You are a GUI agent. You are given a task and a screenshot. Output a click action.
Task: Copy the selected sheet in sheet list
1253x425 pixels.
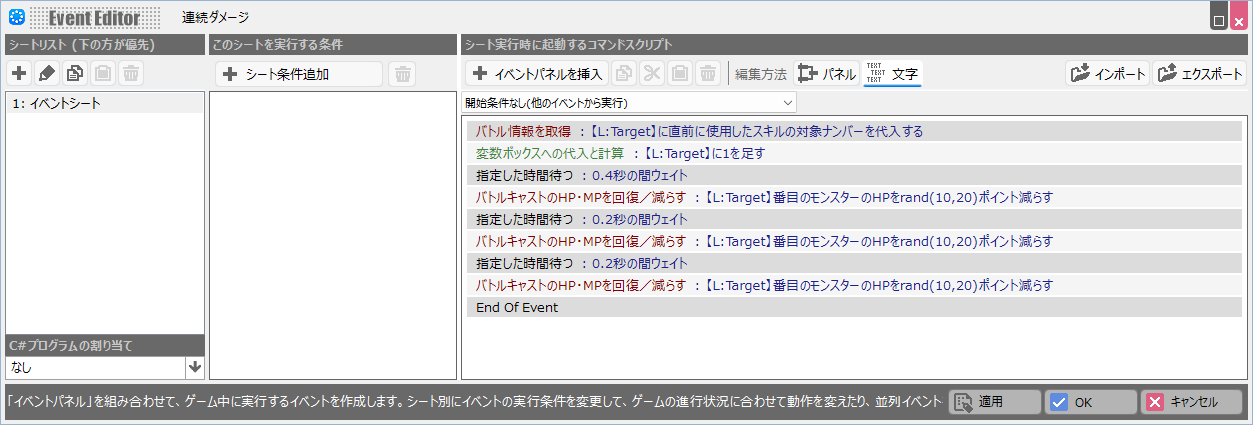click(75, 73)
